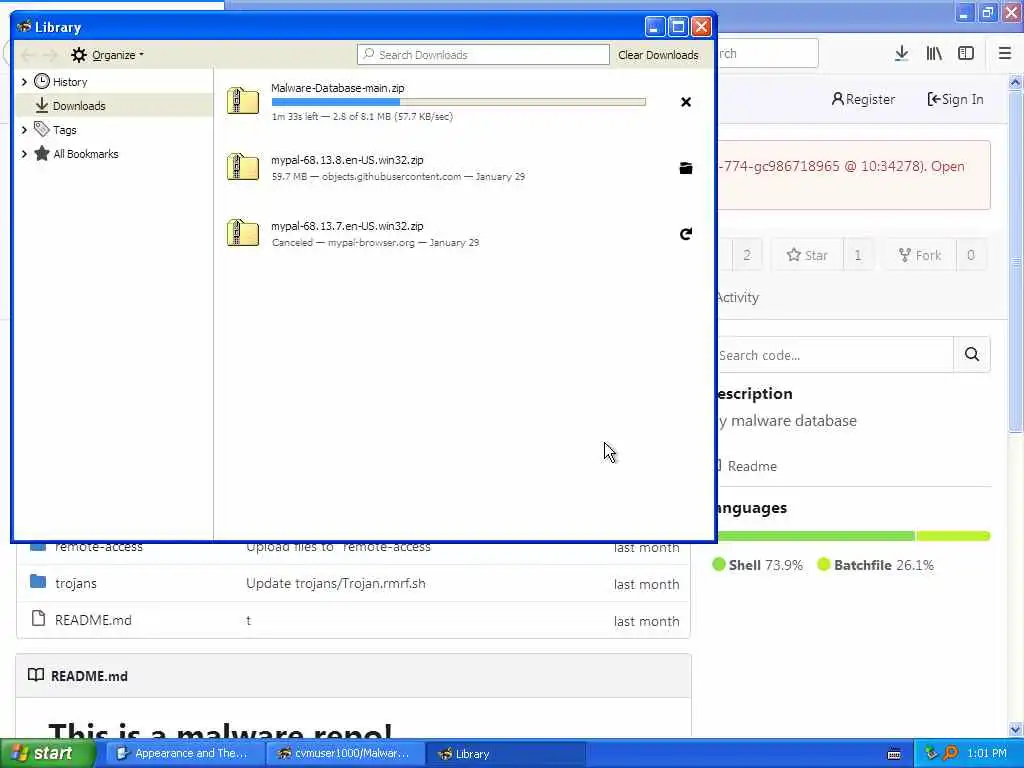Image resolution: width=1024 pixels, height=768 pixels.
Task: Click the Malware-Database-main.zip download progress bar
Action: (458, 102)
